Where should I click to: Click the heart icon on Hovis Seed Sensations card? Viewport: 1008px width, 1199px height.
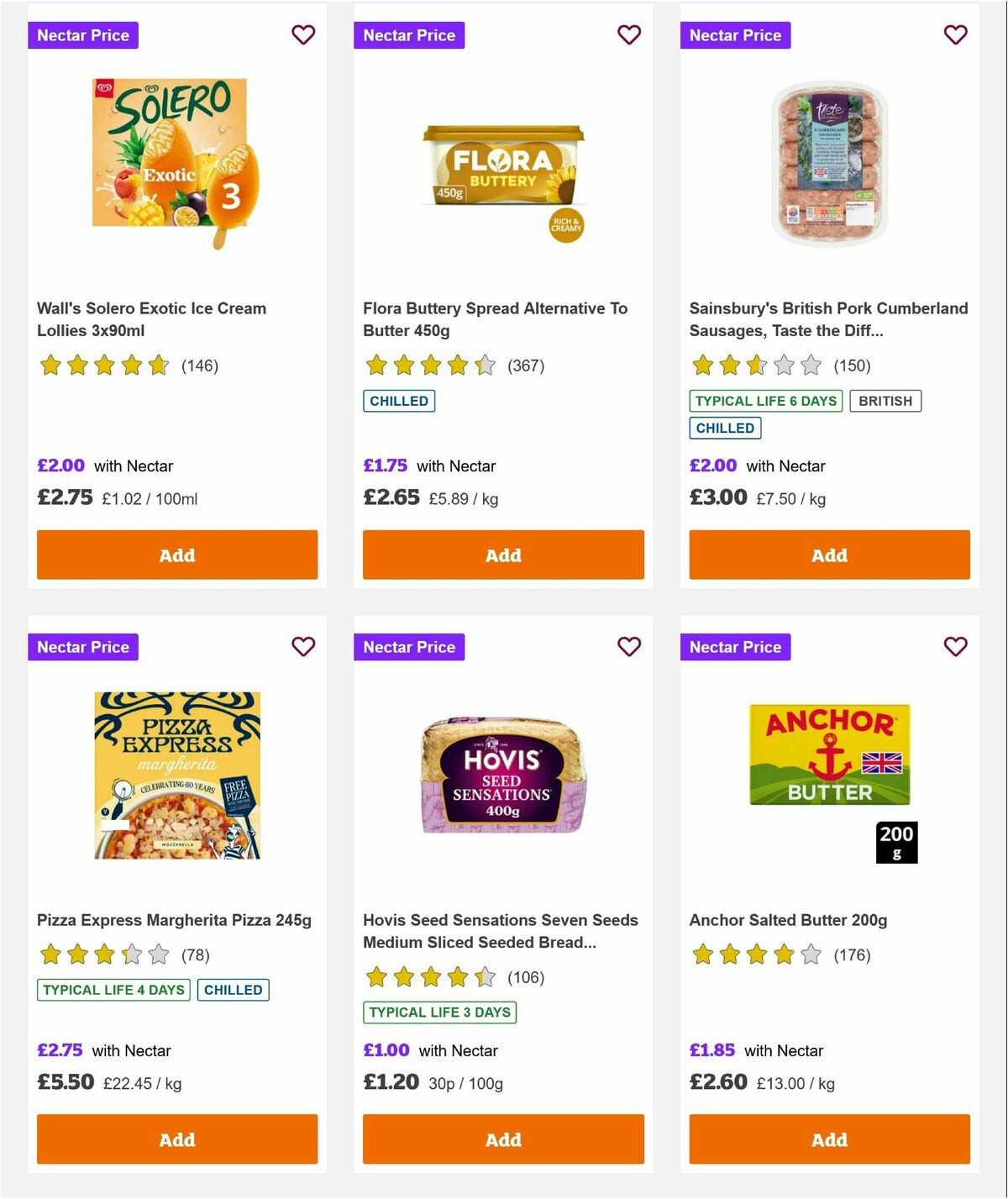[628, 646]
